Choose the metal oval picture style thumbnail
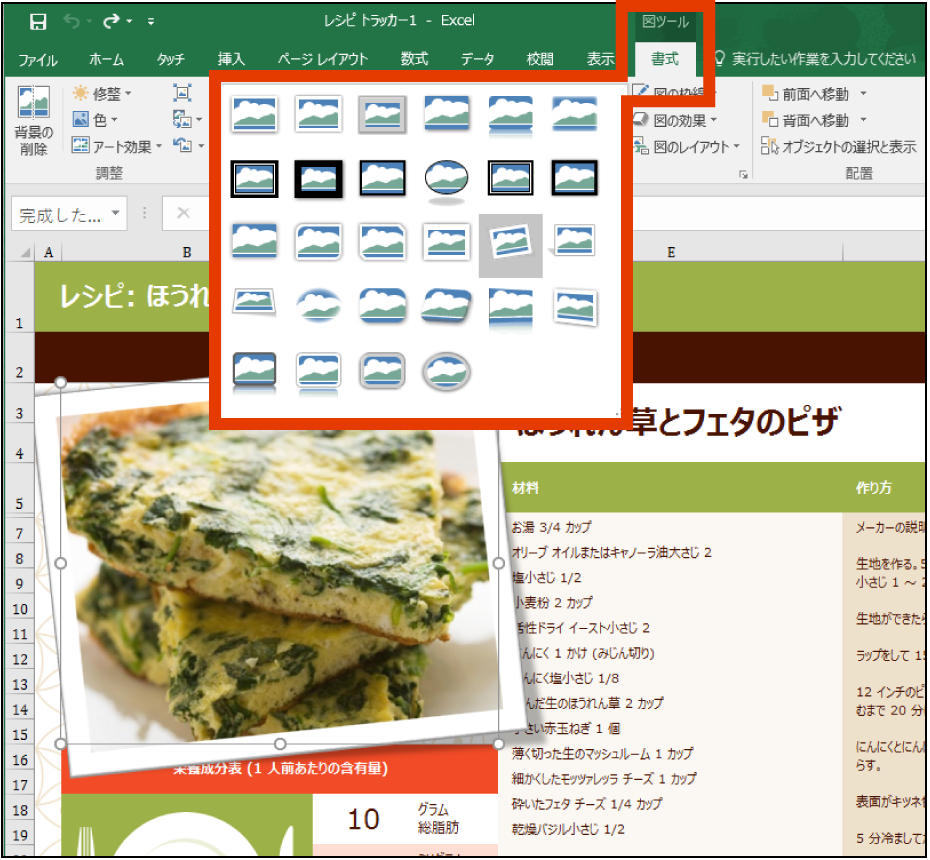The image size is (930, 860). click(447, 372)
